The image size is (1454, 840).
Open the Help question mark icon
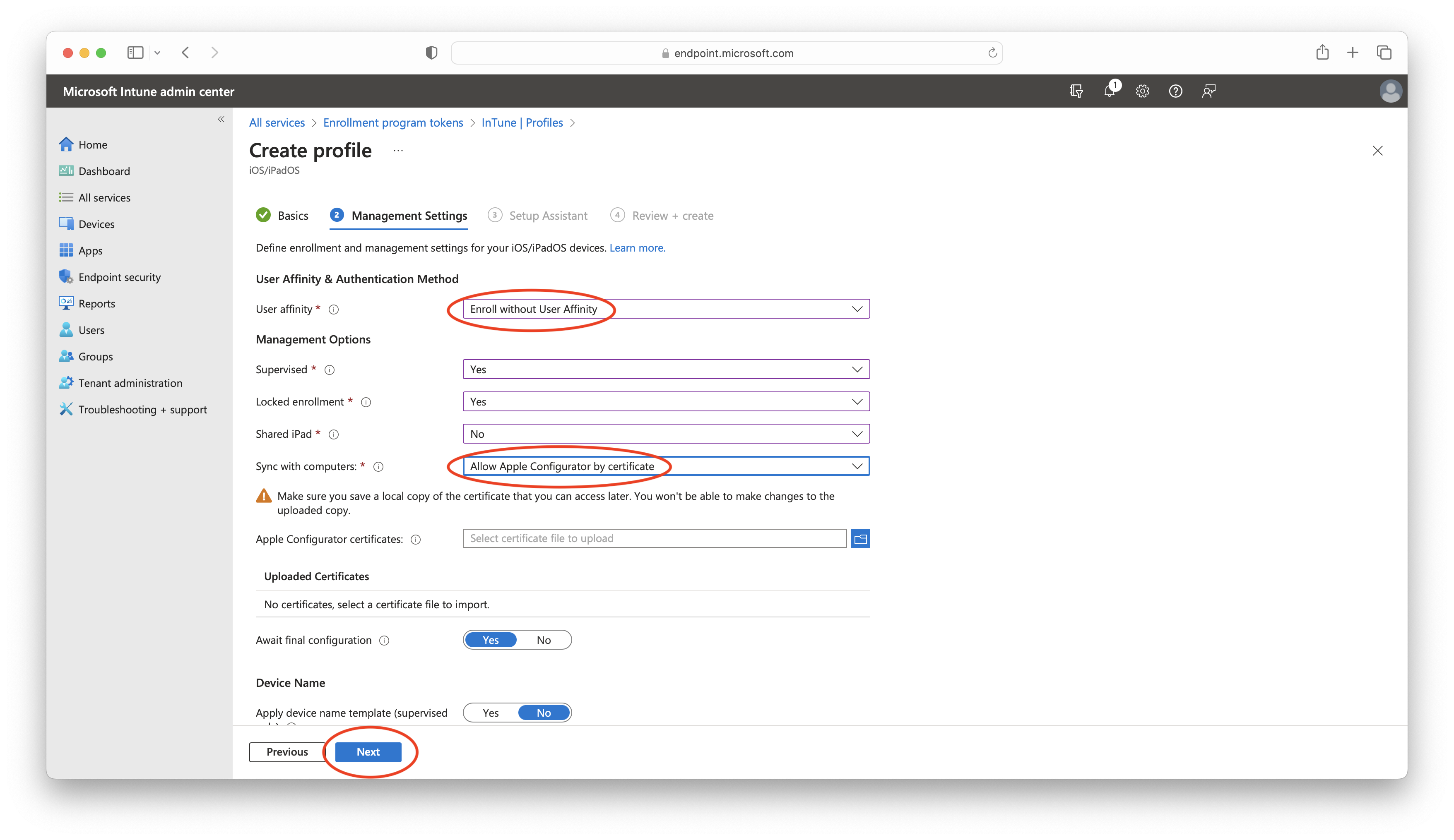1175,91
